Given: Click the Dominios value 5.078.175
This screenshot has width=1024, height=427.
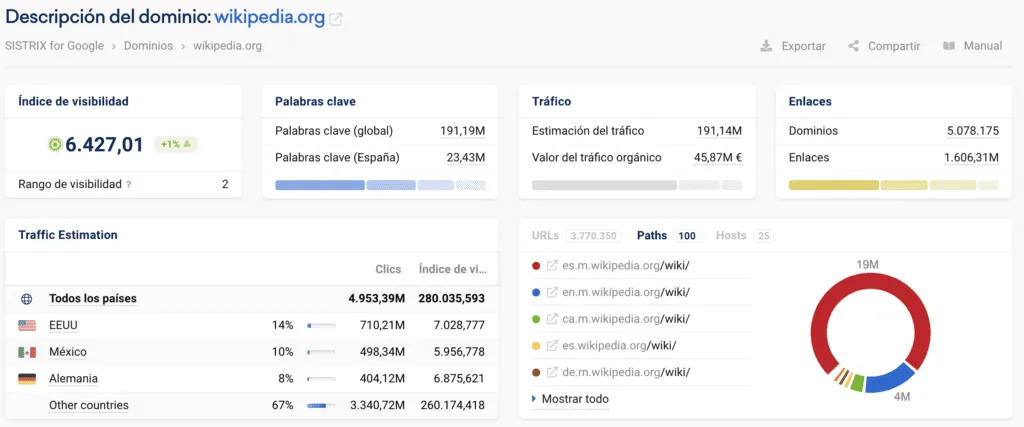Looking at the screenshot, I should [x=973, y=131].
